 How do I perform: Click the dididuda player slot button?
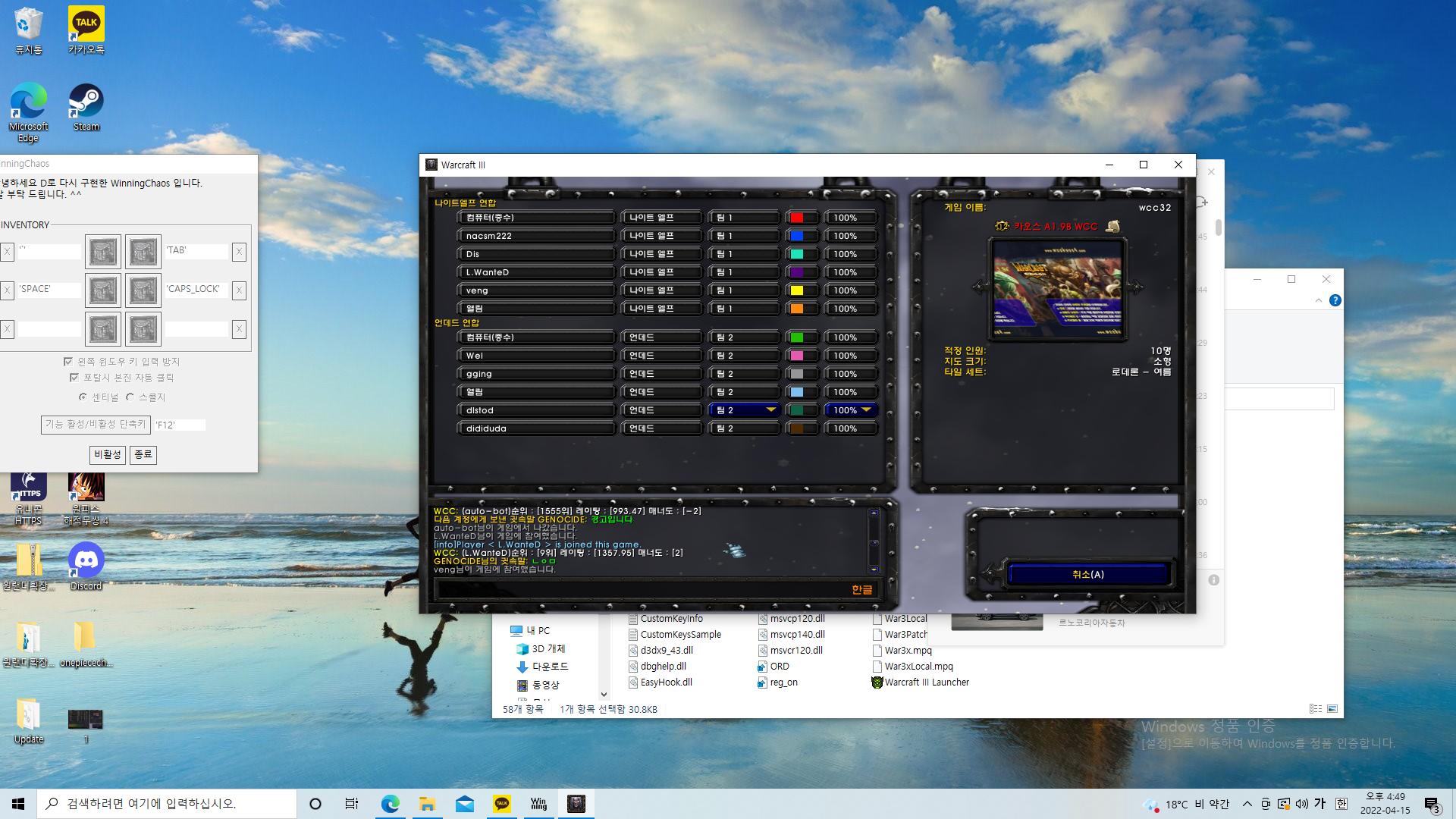click(536, 428)
